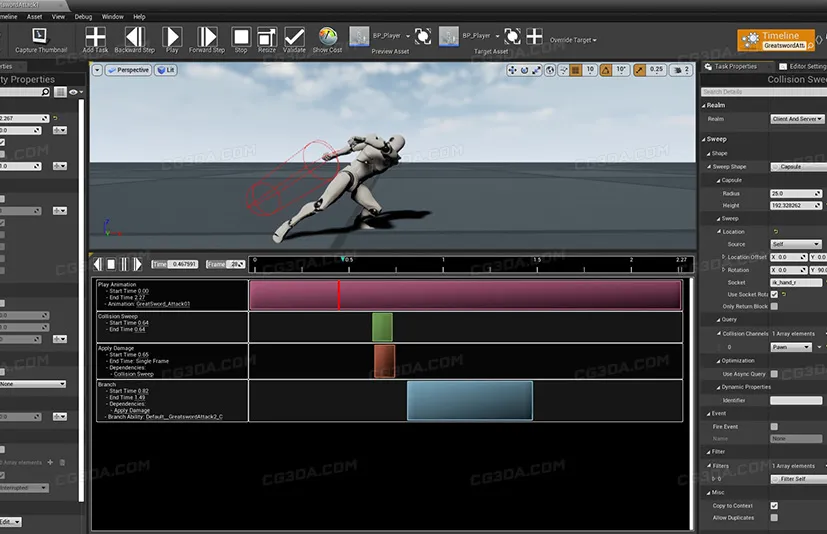Click the camera speed icon in viewport
The width and height of the screenshot is (827, 534).
click(x=678, y=70)
